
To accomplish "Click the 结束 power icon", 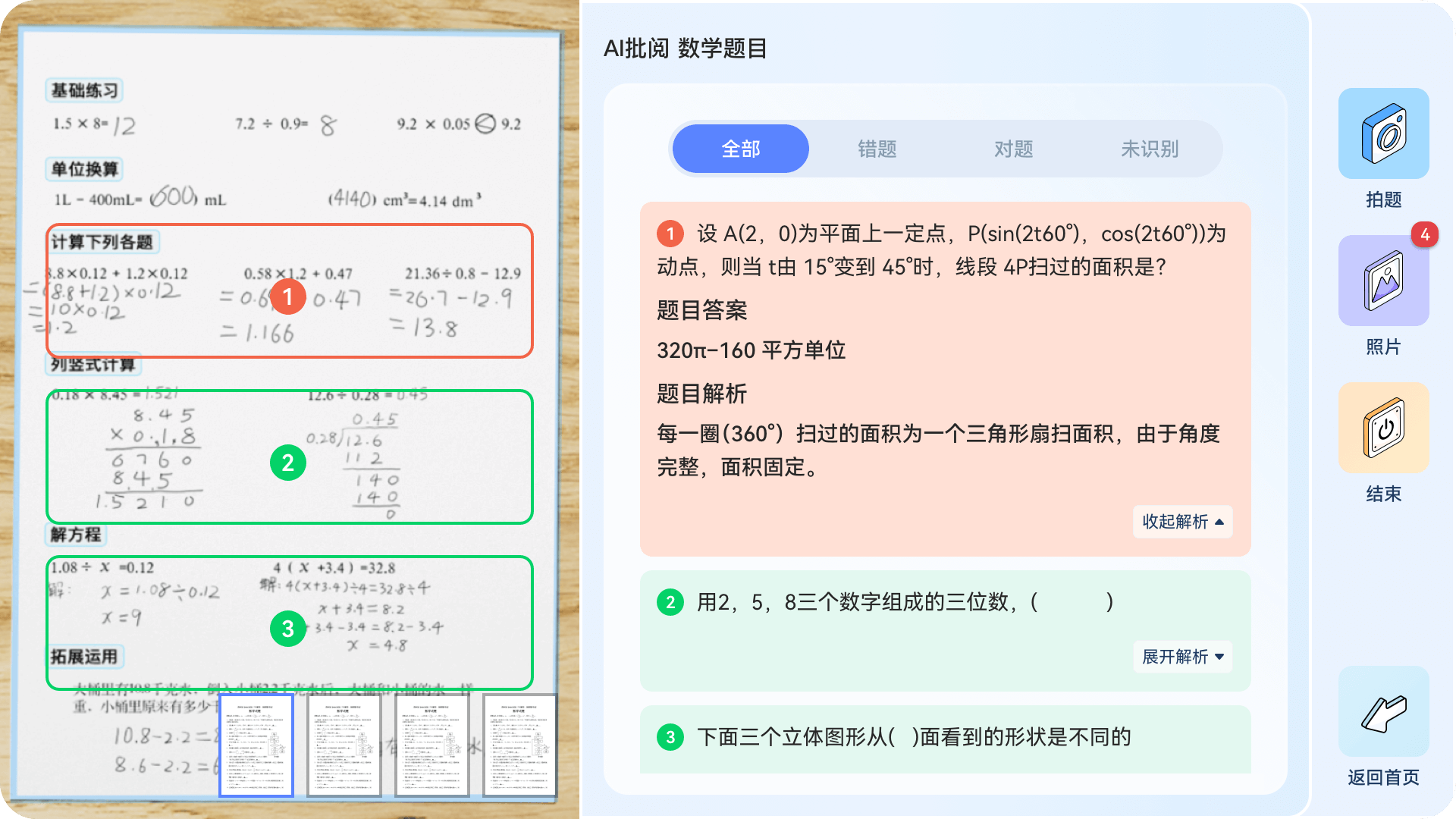I will click(x=1383, y=428).
